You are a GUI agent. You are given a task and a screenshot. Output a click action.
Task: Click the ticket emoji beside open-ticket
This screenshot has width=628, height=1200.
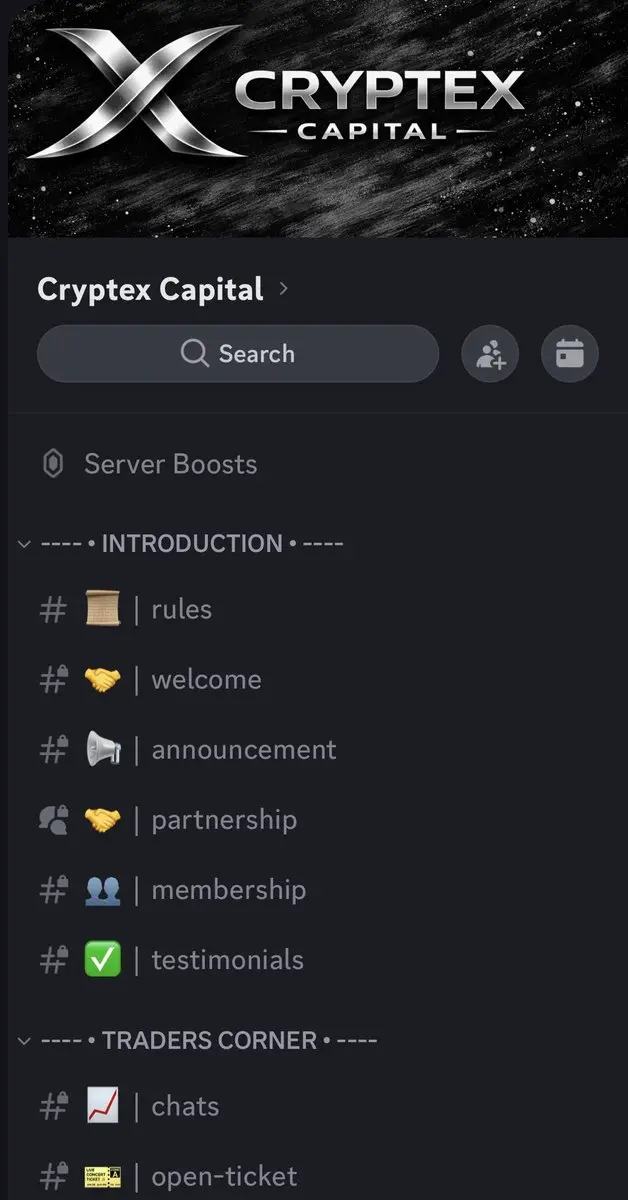[103, 1176]
